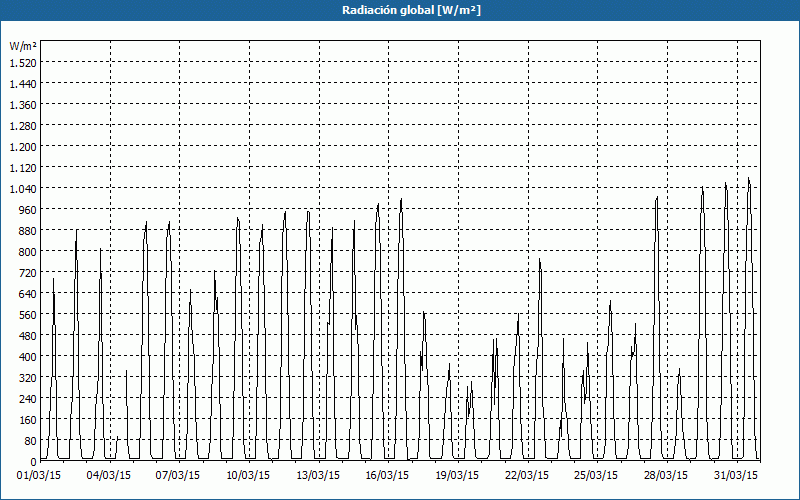Click the 160 y-axis value
This screenshot has width=800, height=500.
pyautogui.click(x=28, y=420)
